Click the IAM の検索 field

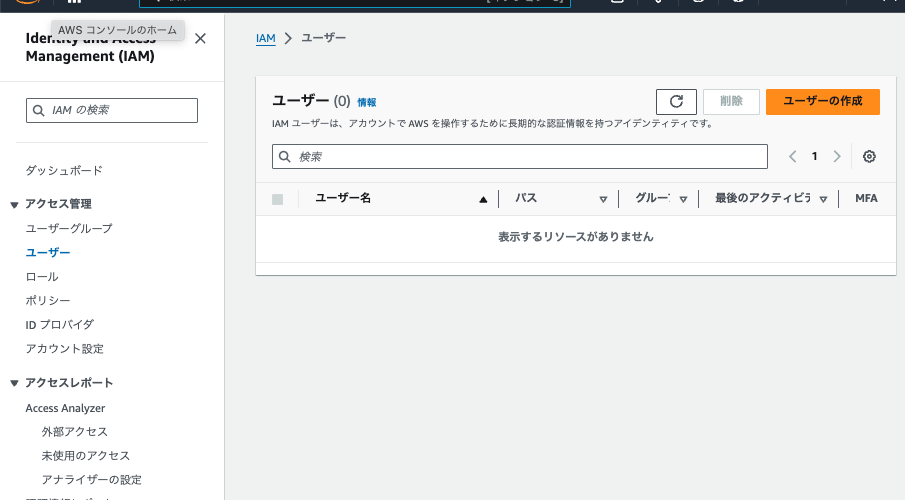pyautogui.click(x=112, y=110)
